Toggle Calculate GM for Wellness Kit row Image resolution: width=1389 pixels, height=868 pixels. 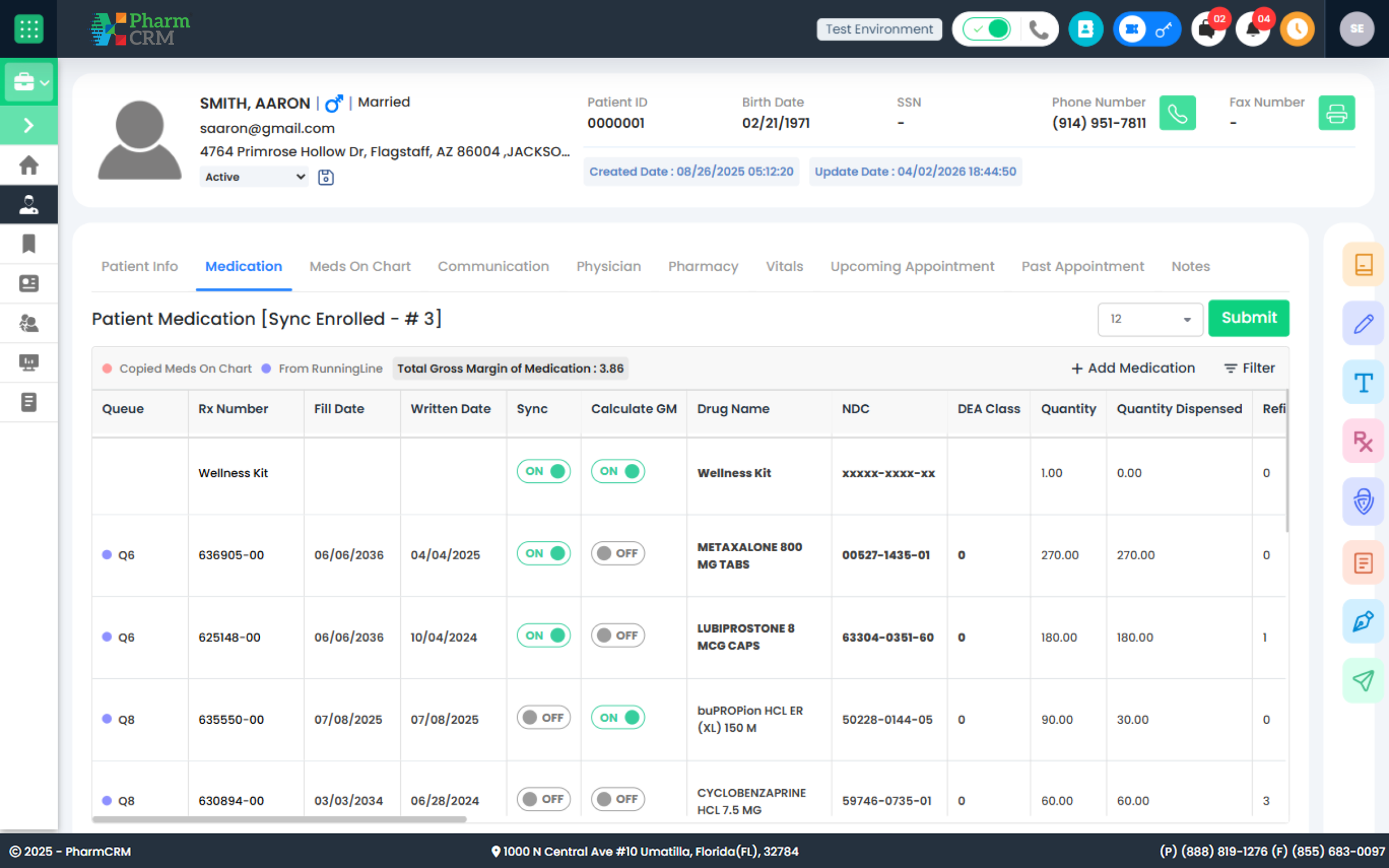click(617, 471)
